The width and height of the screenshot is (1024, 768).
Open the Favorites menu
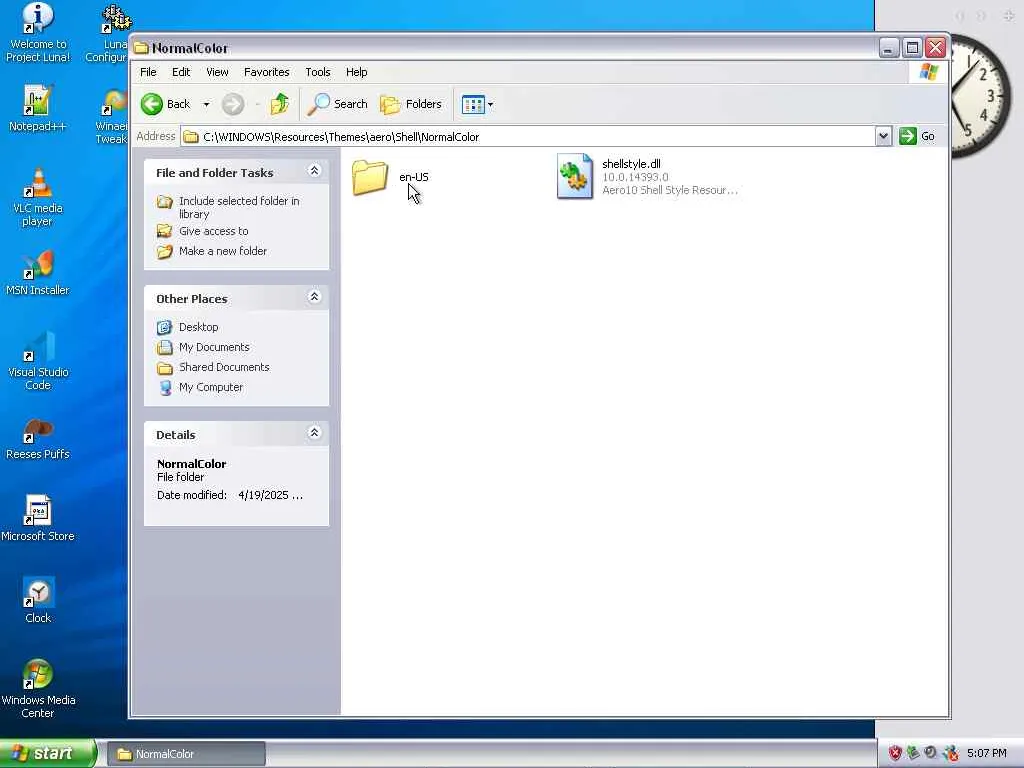pos(266,72)
